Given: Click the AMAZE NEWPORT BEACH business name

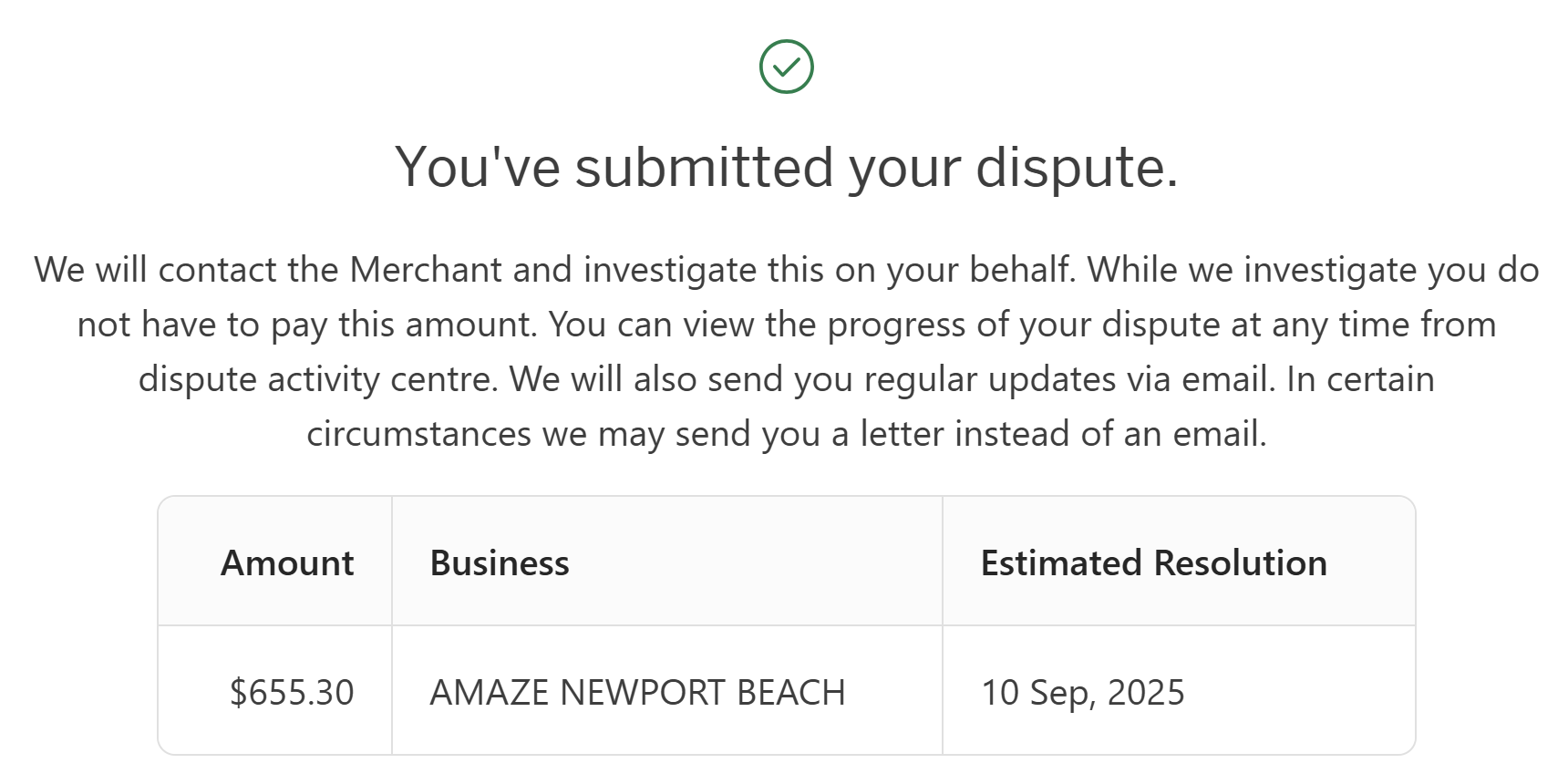Looking at the screenshot, I should (637, 693).
